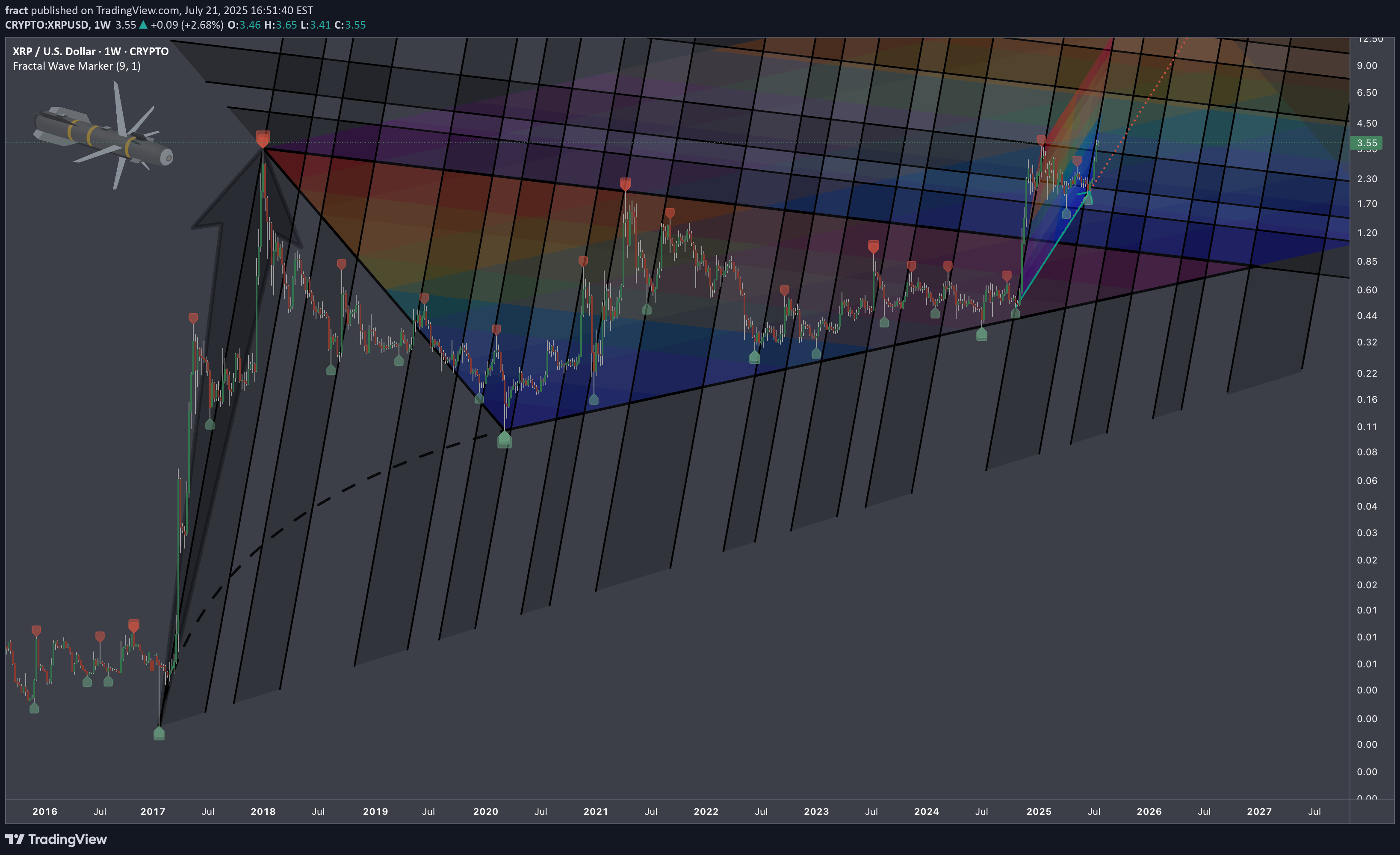The height and width of the screenshot is (855, 1400).
Task: Click the 0.22 price axis label
Action: tap(1367, 373)
